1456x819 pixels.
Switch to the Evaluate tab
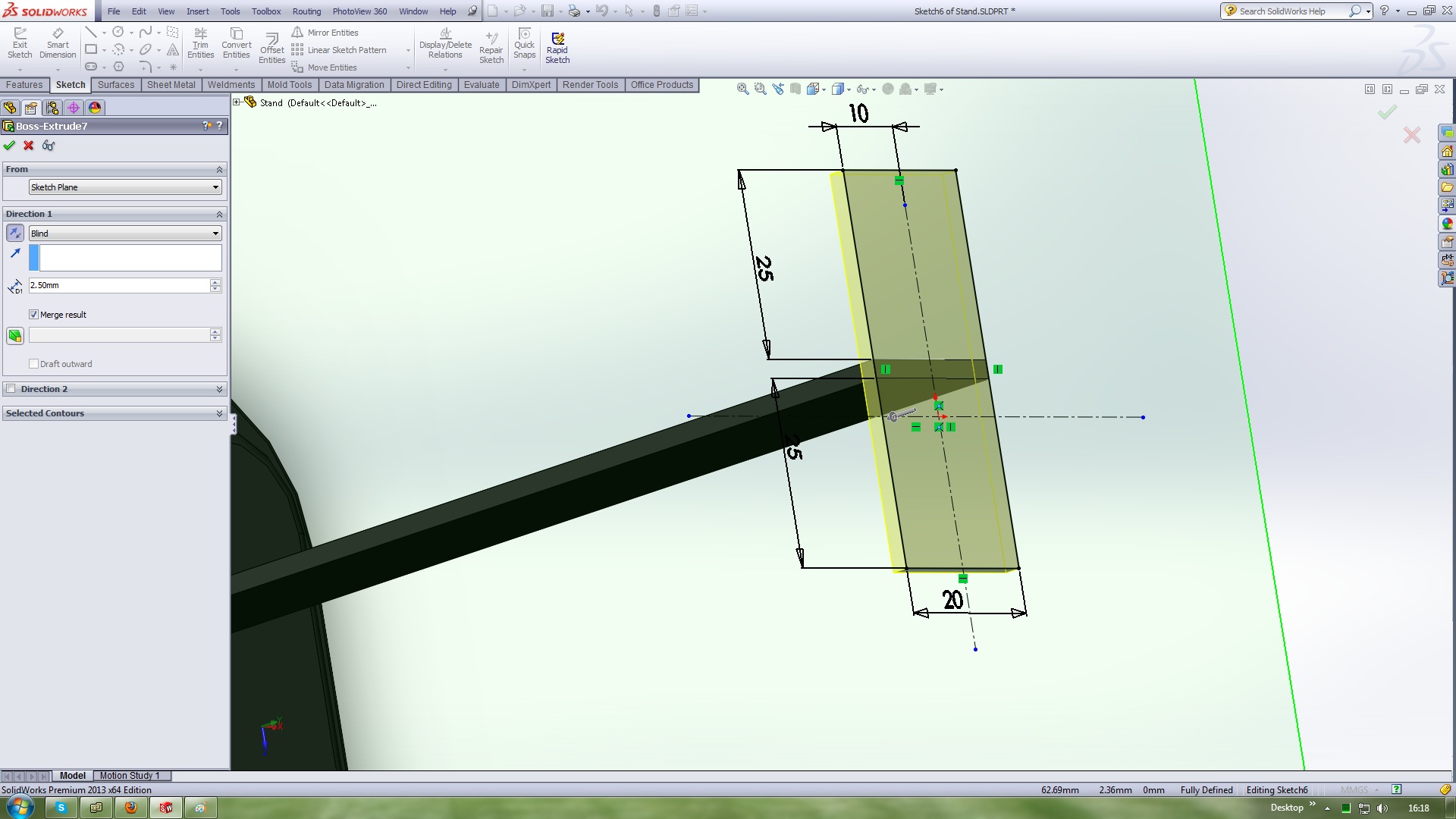[x=482, y=85]
